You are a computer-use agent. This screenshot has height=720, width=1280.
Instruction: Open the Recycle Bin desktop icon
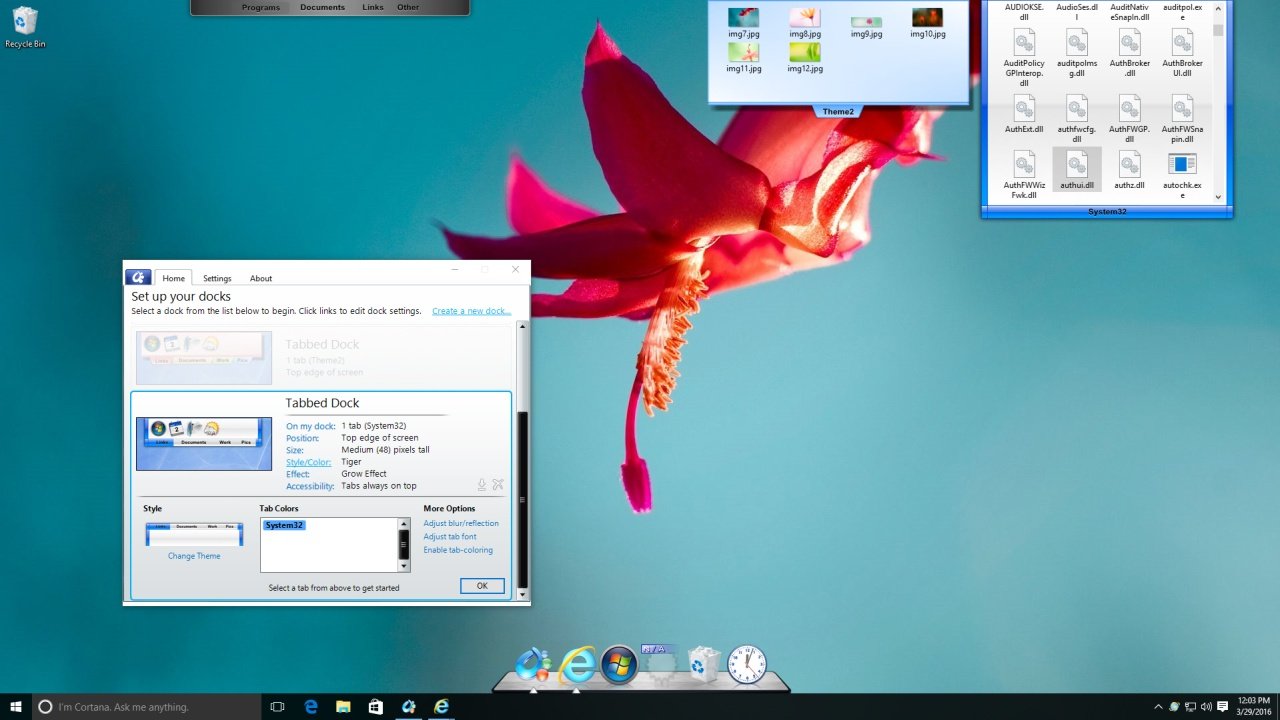[x=25, y=26]
